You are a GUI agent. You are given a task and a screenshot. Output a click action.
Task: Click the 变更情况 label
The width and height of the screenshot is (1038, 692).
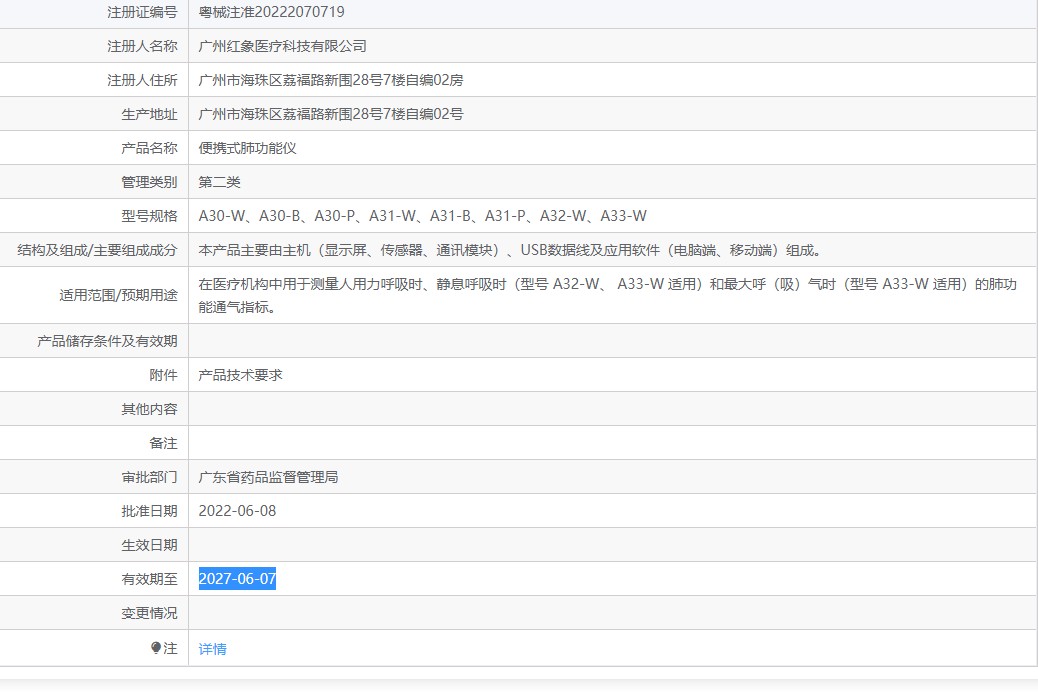150,613
